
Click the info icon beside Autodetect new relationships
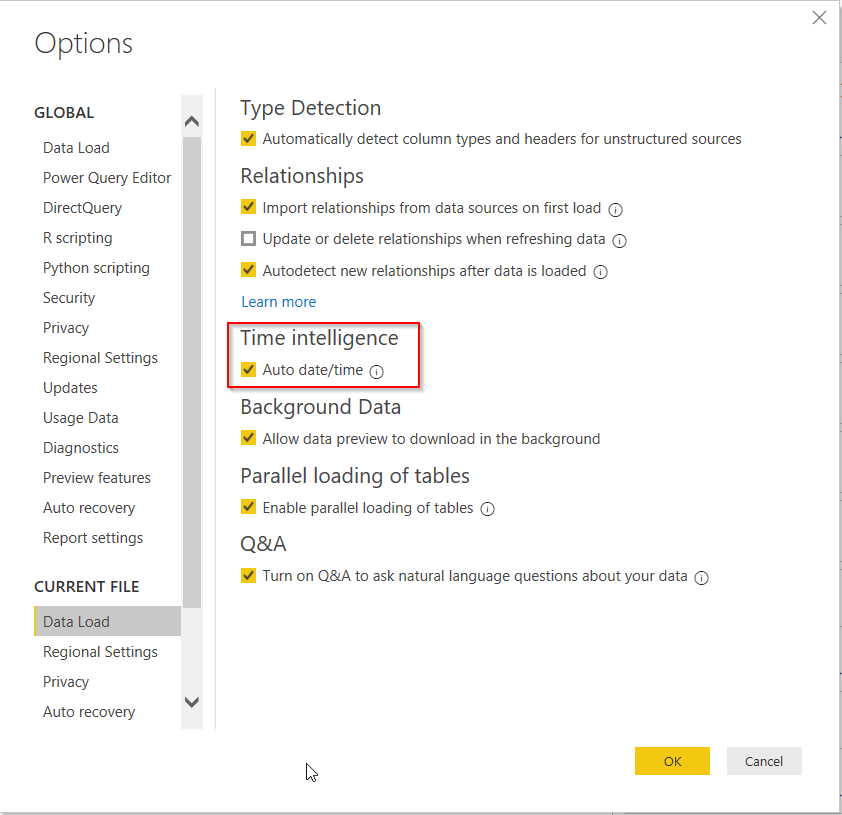600,271
